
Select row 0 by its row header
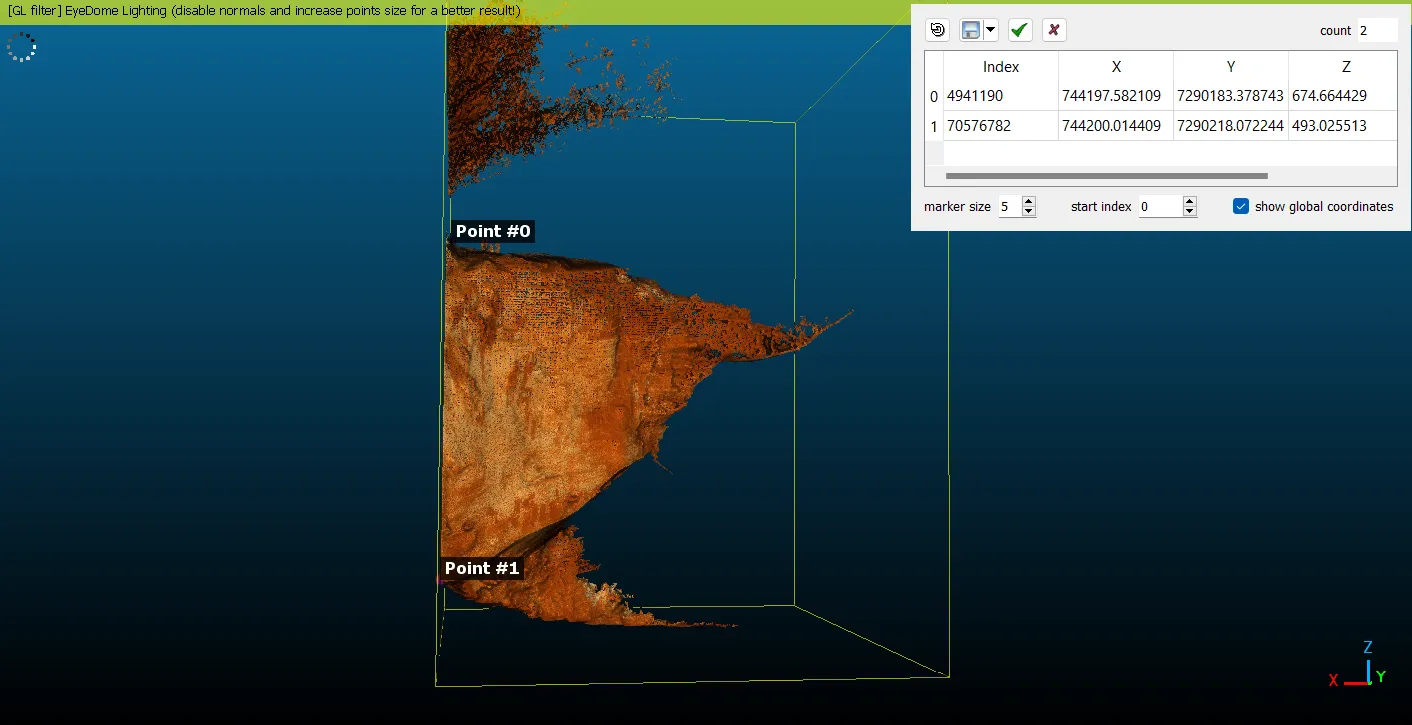tap(934, 97)
